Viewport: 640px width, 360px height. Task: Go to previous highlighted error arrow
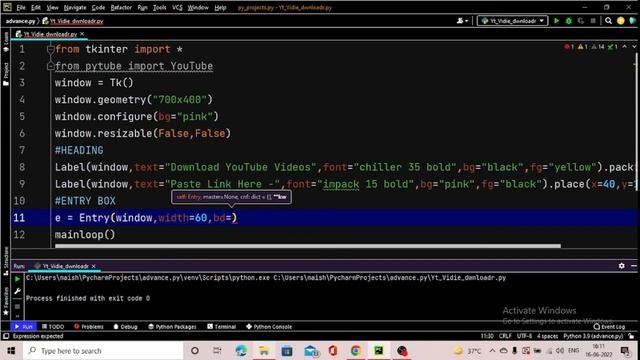click(624, 47)
